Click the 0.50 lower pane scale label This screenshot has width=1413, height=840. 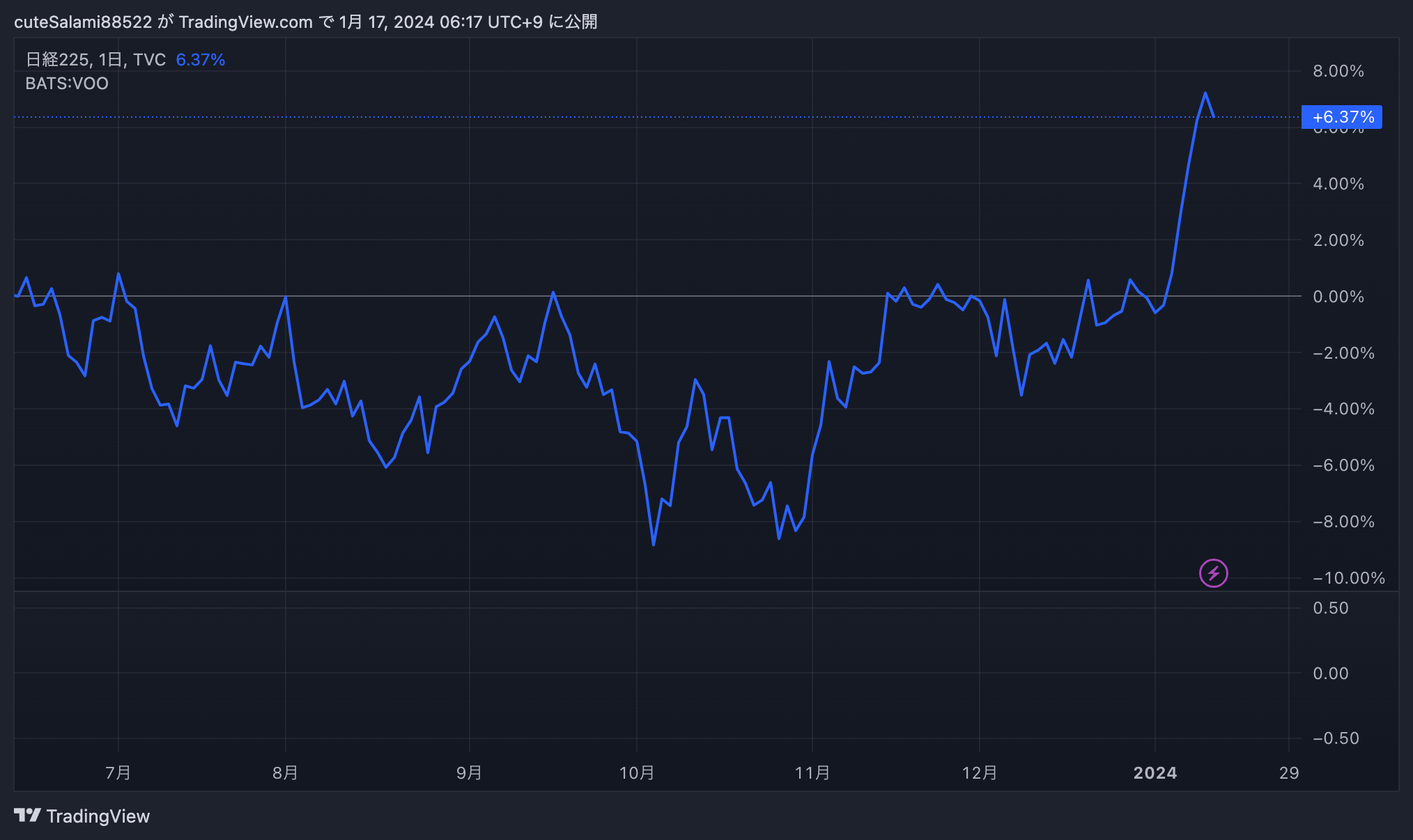pos(1331,608)
